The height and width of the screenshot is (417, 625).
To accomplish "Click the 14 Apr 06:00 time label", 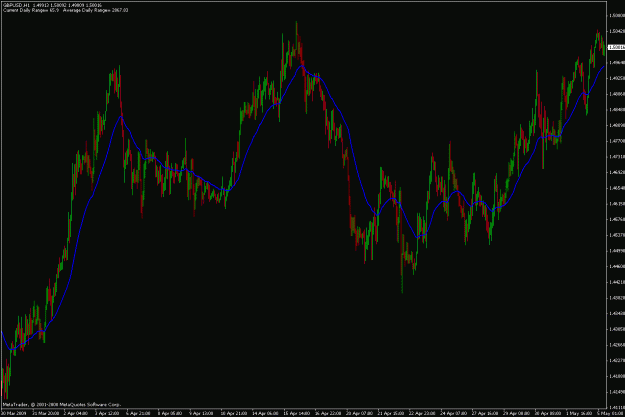I will 265,413.
